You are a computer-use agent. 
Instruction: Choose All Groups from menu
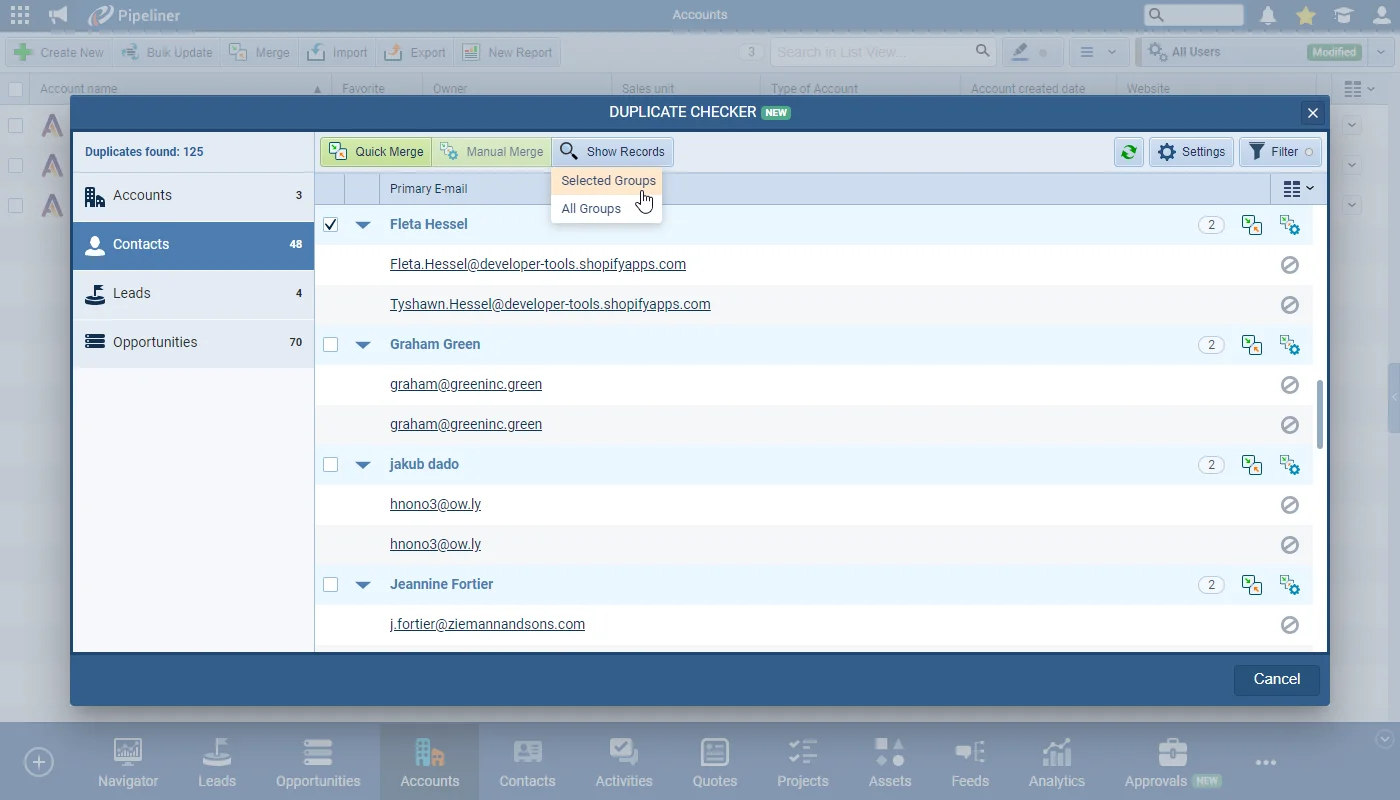pyautogui.click(x=606, y=209)
